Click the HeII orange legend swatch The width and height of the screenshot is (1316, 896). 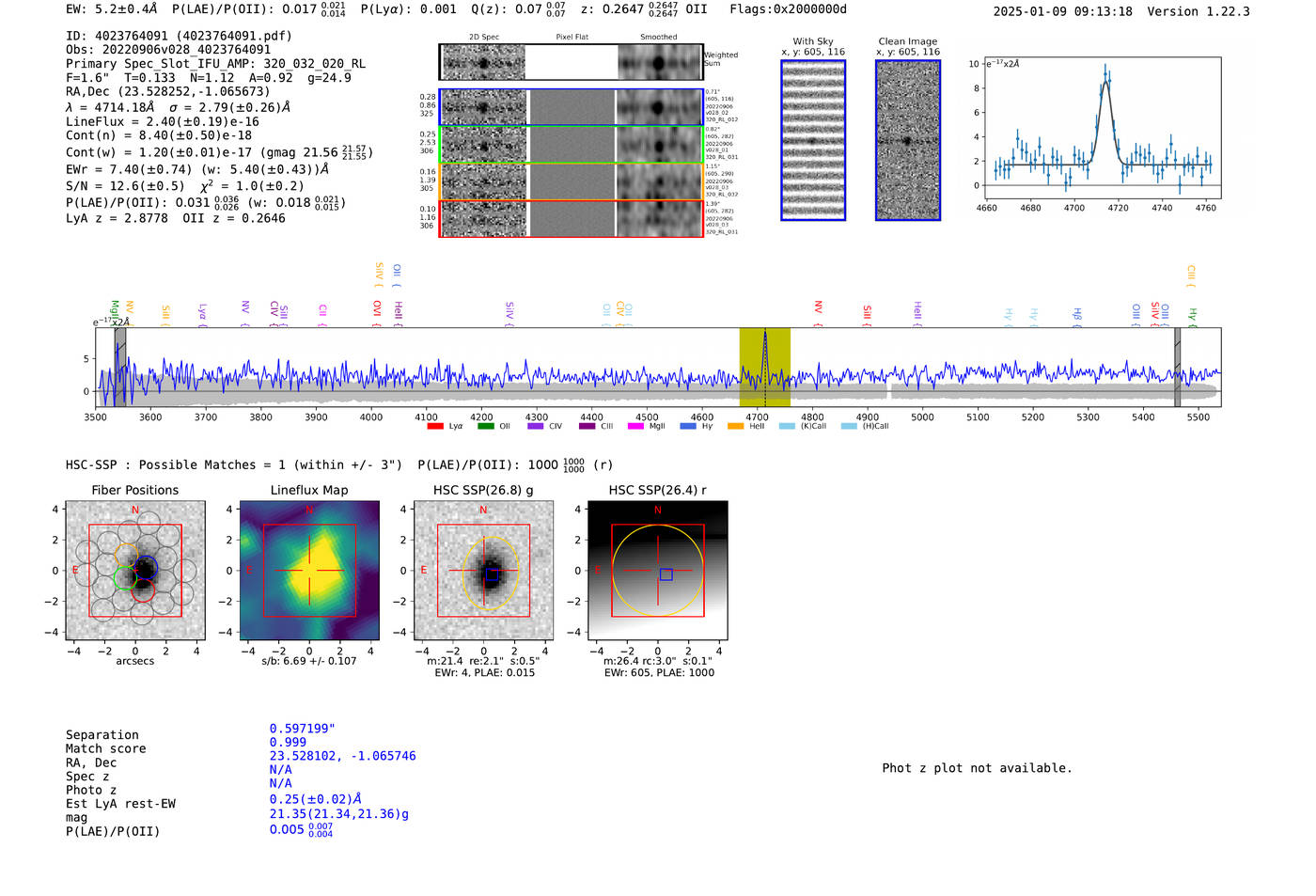735,426
